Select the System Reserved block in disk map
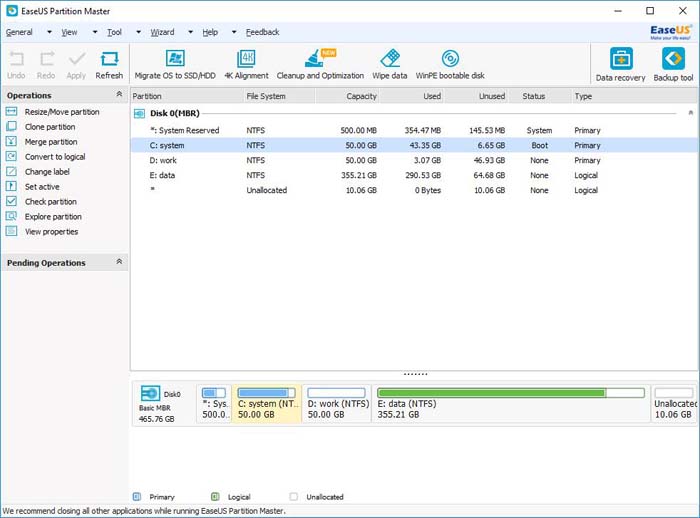Image resolution: width=700 pixels, height=518 pixels. pos(214,404)
